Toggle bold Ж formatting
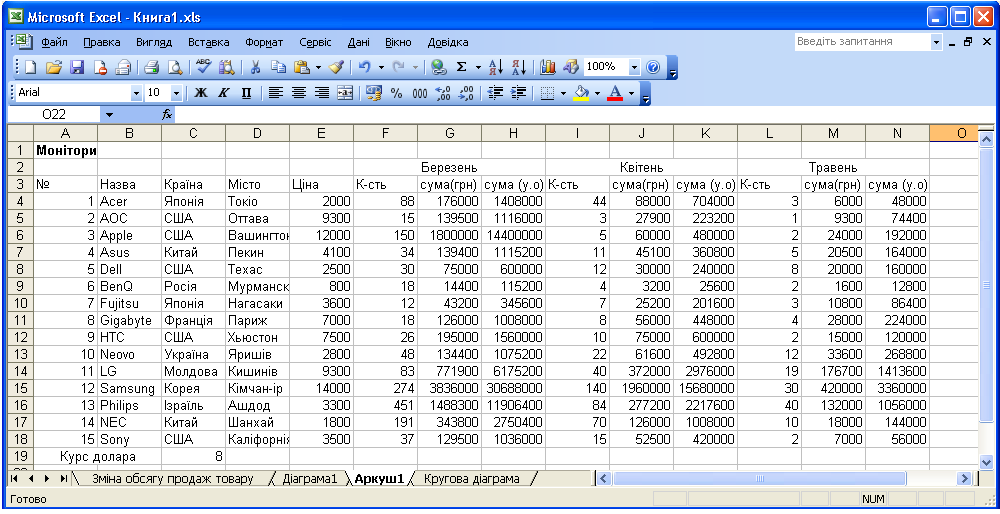This screenshot has width=1000, height=514. pyautogui.click(x=201, y=93)
